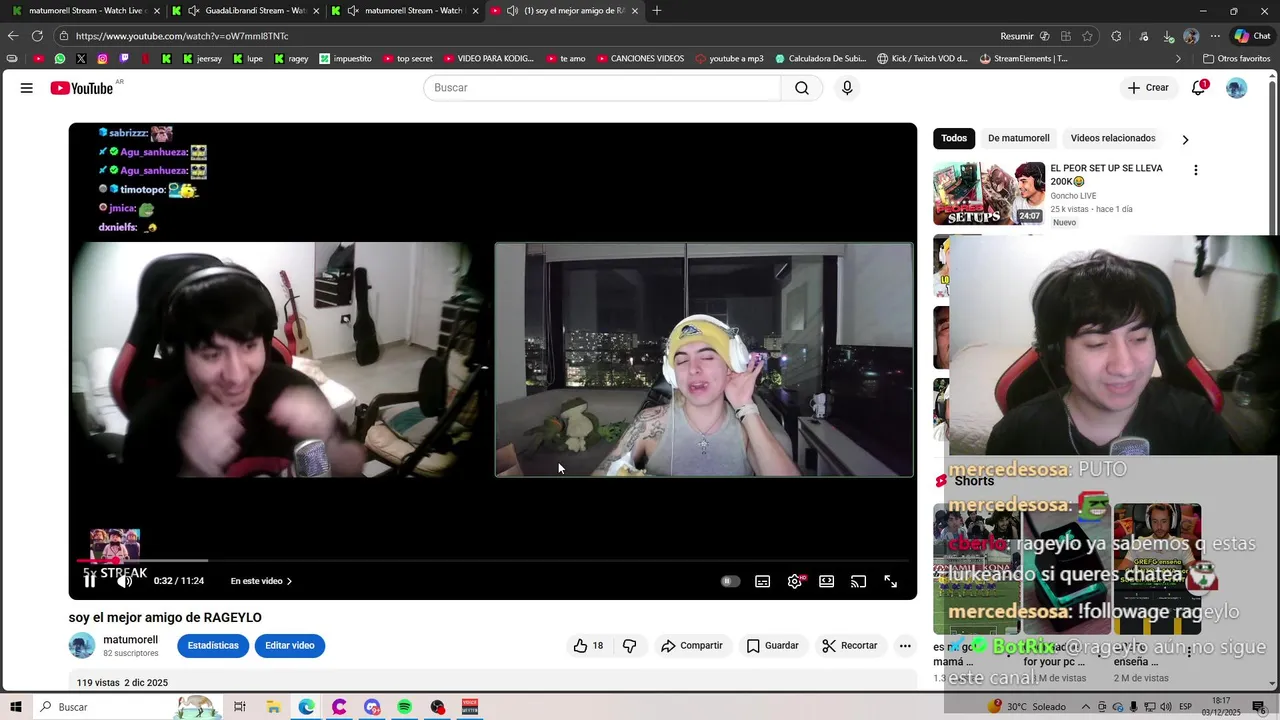Switch the player to theater mode
Image resolution: width=1280 pixels, height=720 pixels.
pyautogui.click(x=827, y=581)
